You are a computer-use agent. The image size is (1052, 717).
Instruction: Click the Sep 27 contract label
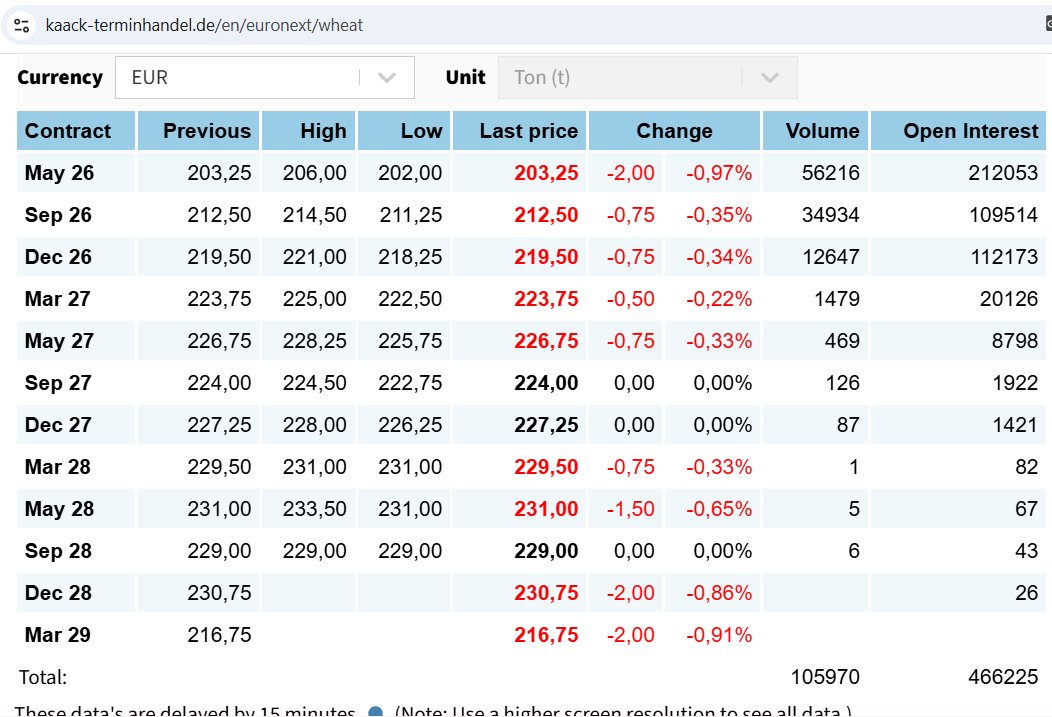58,383
